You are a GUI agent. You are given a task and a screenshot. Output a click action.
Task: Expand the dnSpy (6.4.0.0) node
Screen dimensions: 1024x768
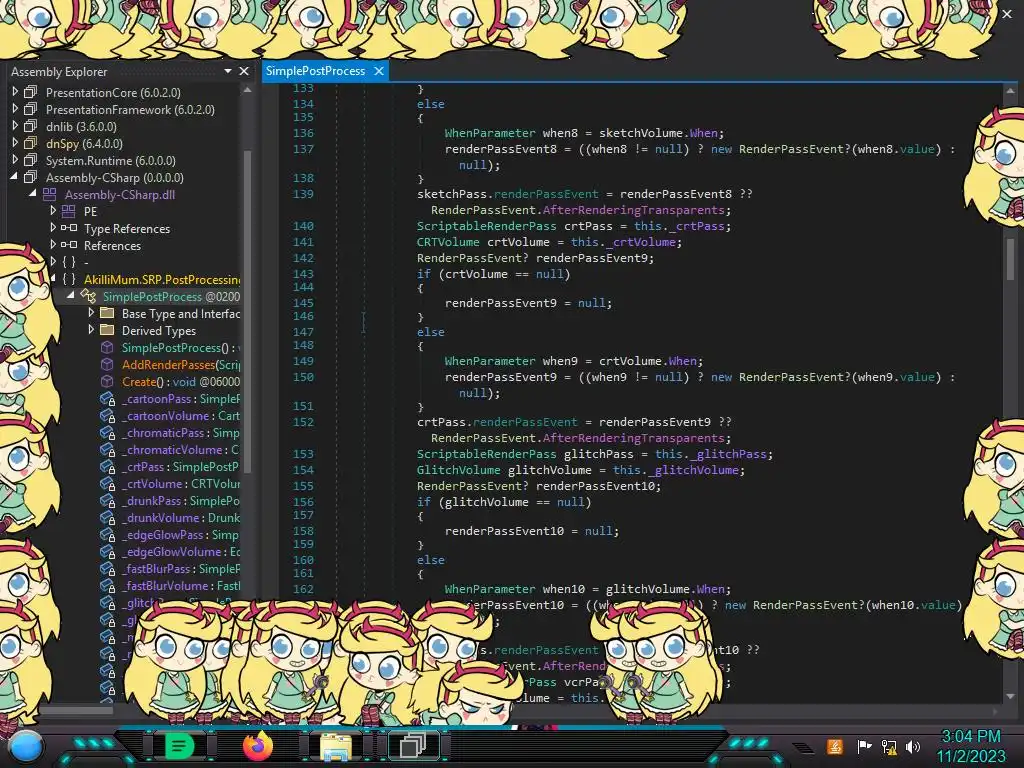[15, 143]
